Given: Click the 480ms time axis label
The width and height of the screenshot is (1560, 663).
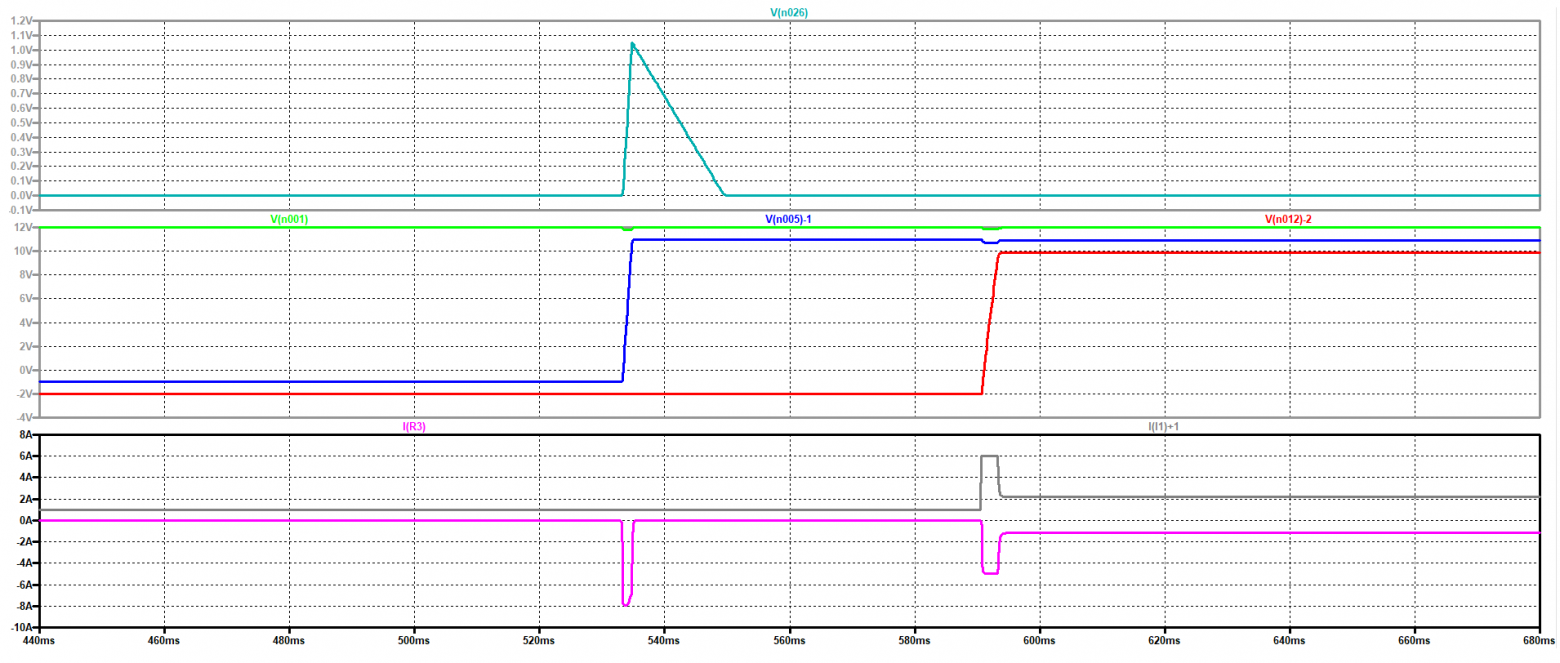Looking at the screenshot, I should pos(288,639).
